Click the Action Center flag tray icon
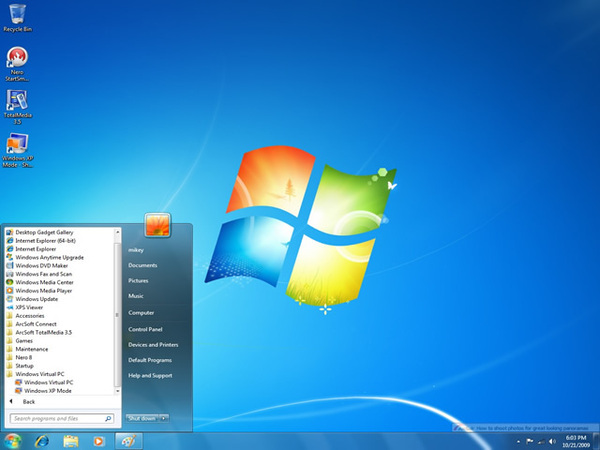The image size is (600, 450). (530, 441)
